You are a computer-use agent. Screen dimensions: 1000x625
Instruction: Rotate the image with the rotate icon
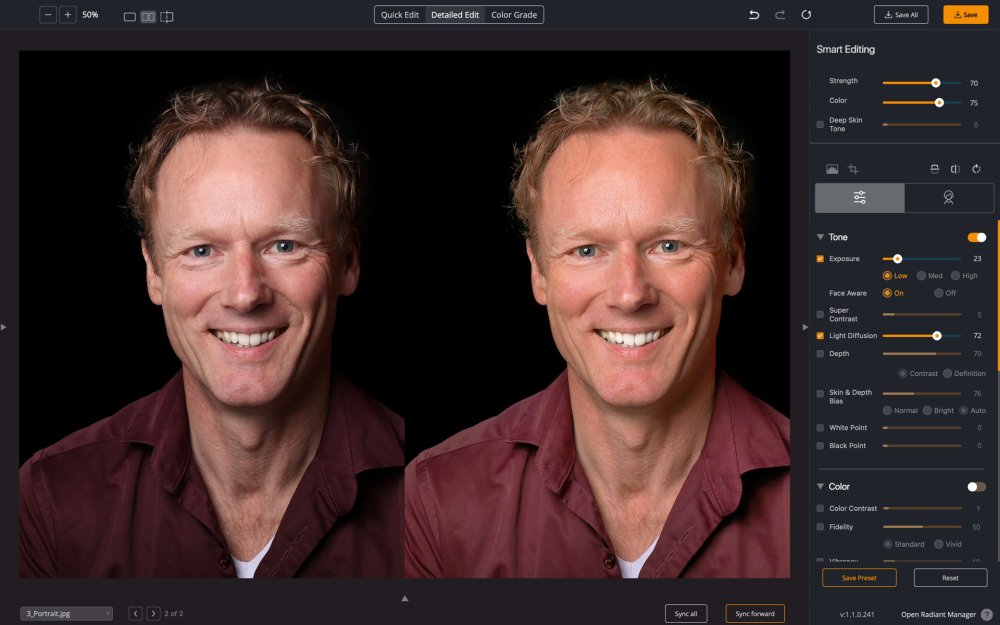pyautogui.click(x=976, y=169)
